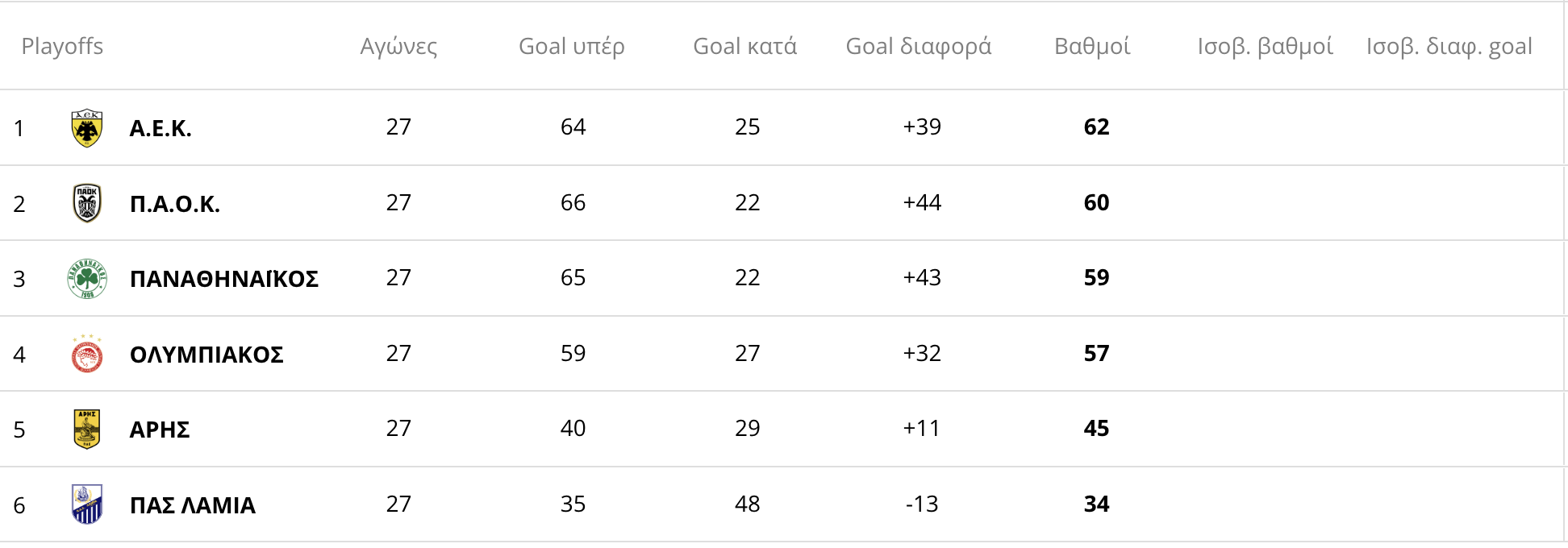The width and height of the screenshot is (1568, 548).
Task: Open the ΠΑΣ ΛΑΜΙΑ team name link
Action: click(x=193, y=505)
